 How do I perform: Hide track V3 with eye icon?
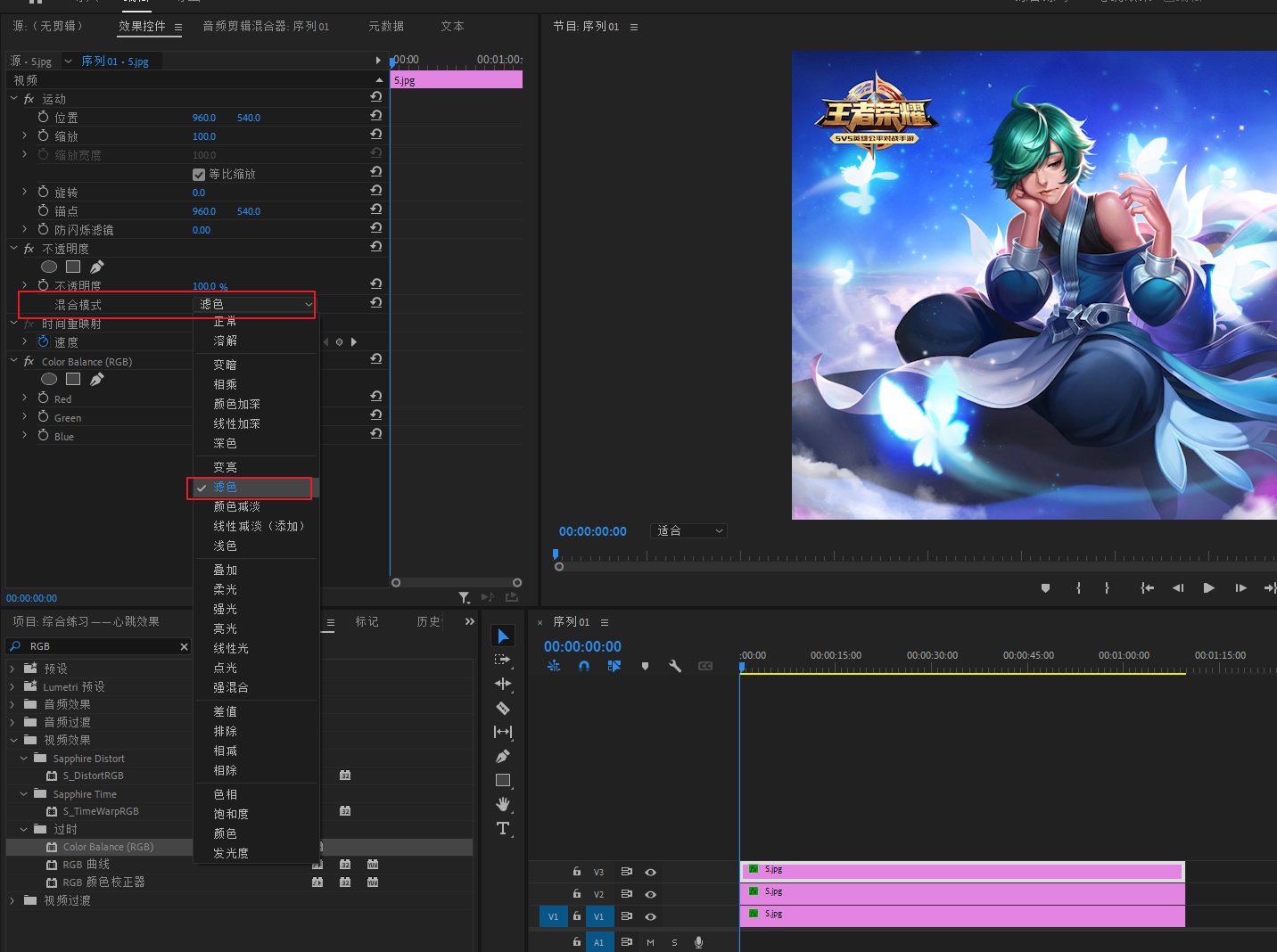click(x=651, y=872)
